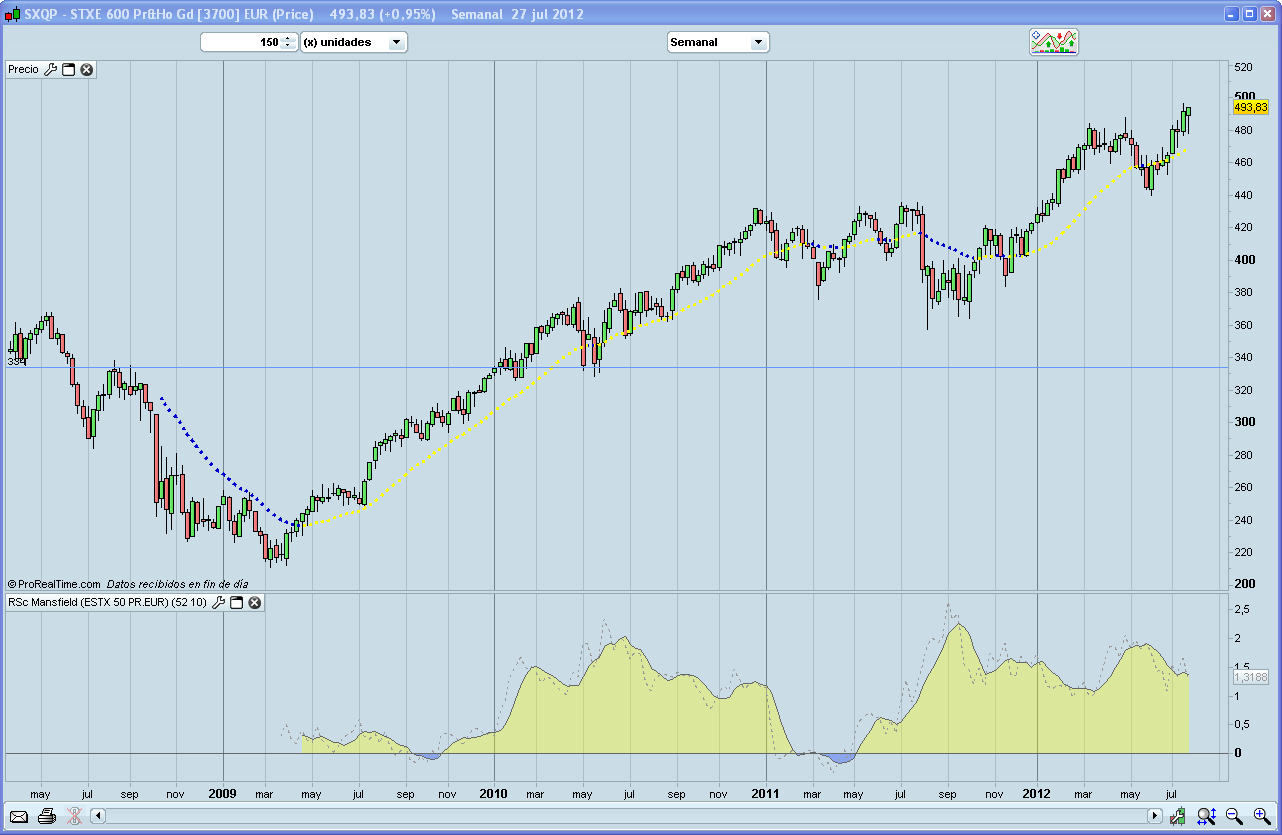This screenshot has width=1282, height=835.
Task: Increase the 150 units stepper value
Action: coord(288,39)
